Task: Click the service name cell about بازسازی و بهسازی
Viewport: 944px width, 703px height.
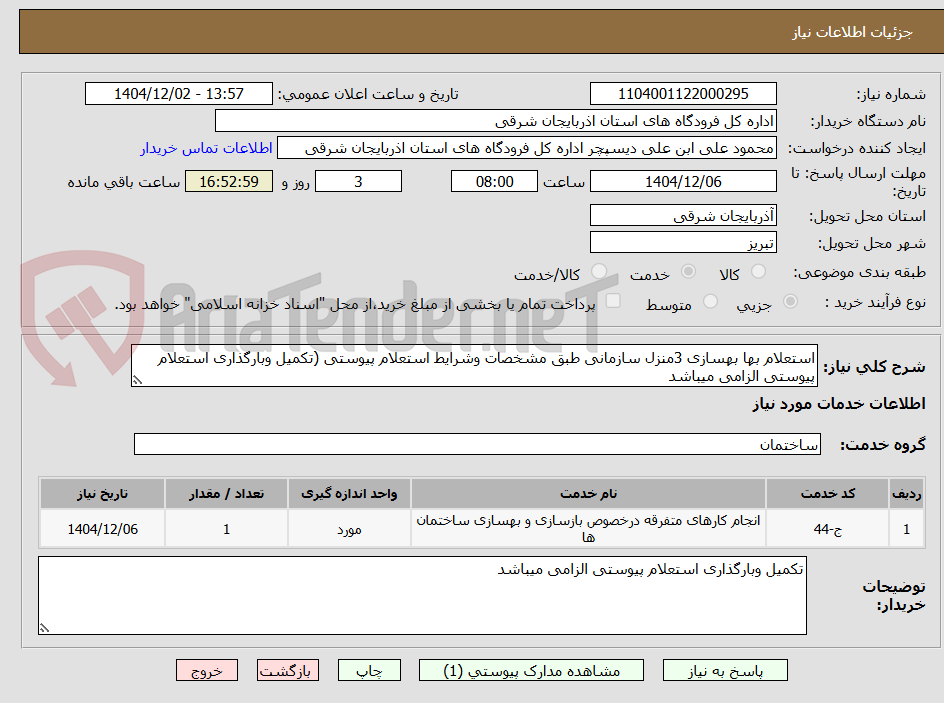Action: [588, 528]
